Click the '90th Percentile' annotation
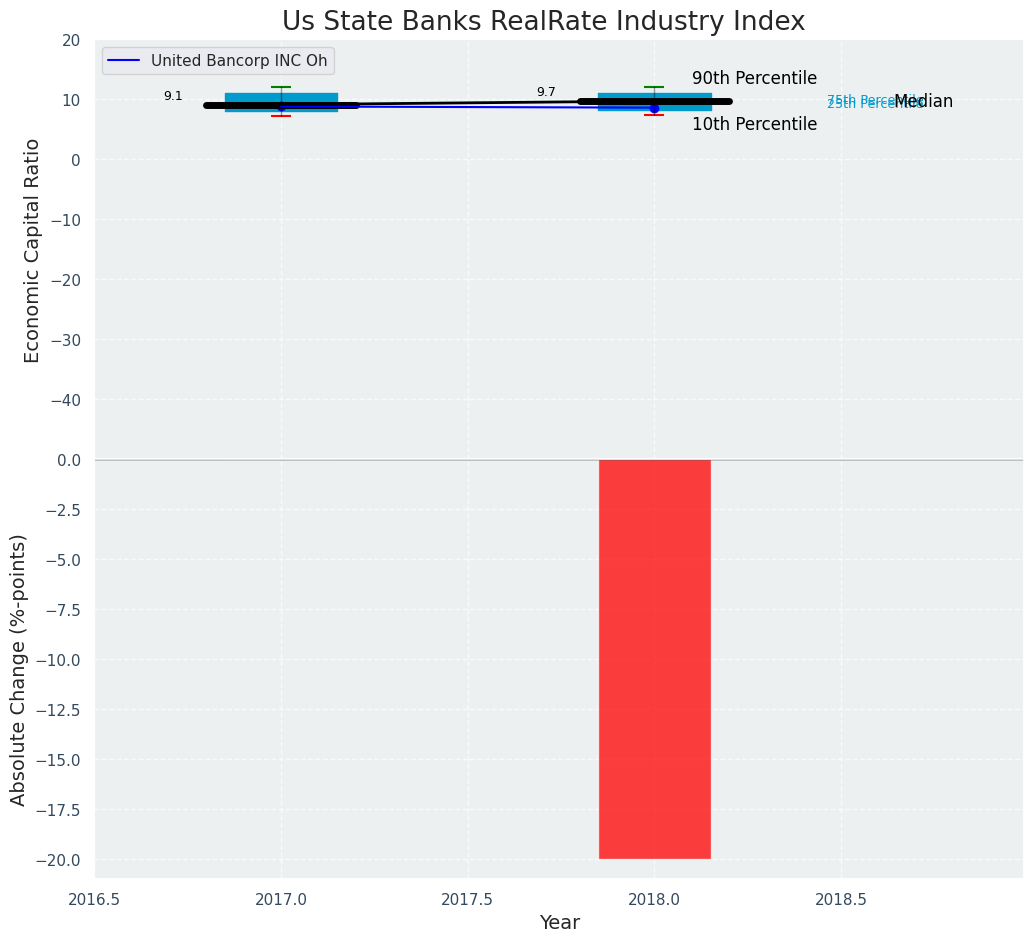This screenshot has height=942, width=1034. (x=754, y=79)
